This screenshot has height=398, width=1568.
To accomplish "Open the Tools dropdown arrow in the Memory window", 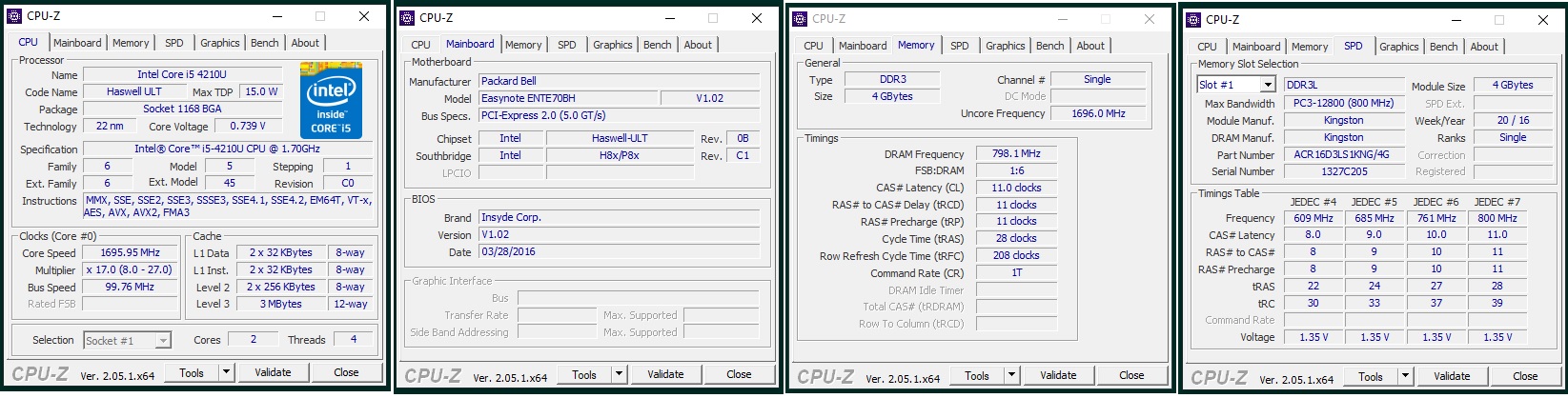I will 1012,375.
